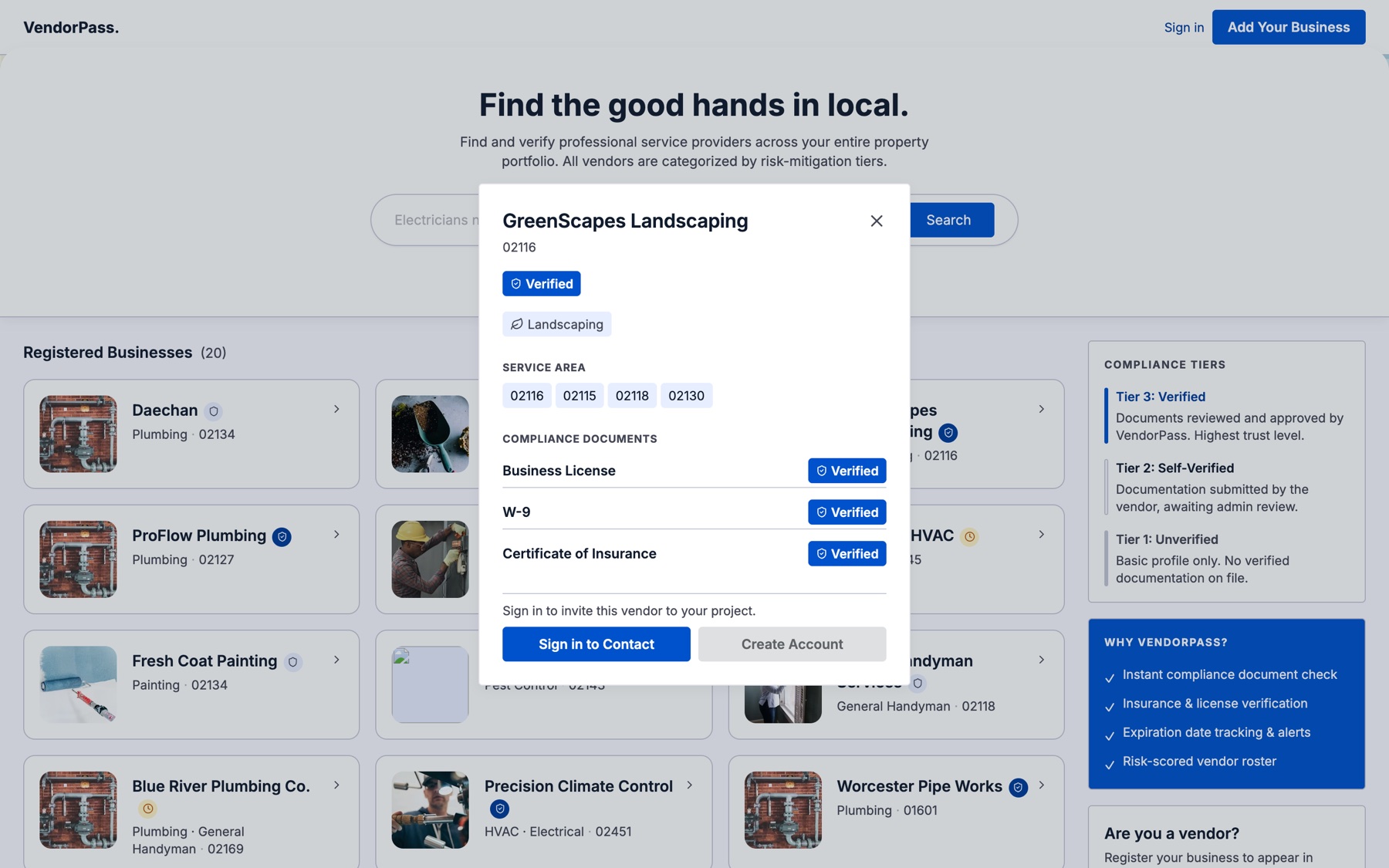Follow the Sign in link in header
Viewport: 1389px width, 868px height.
pyautogui.click(x=1184, y=27)
